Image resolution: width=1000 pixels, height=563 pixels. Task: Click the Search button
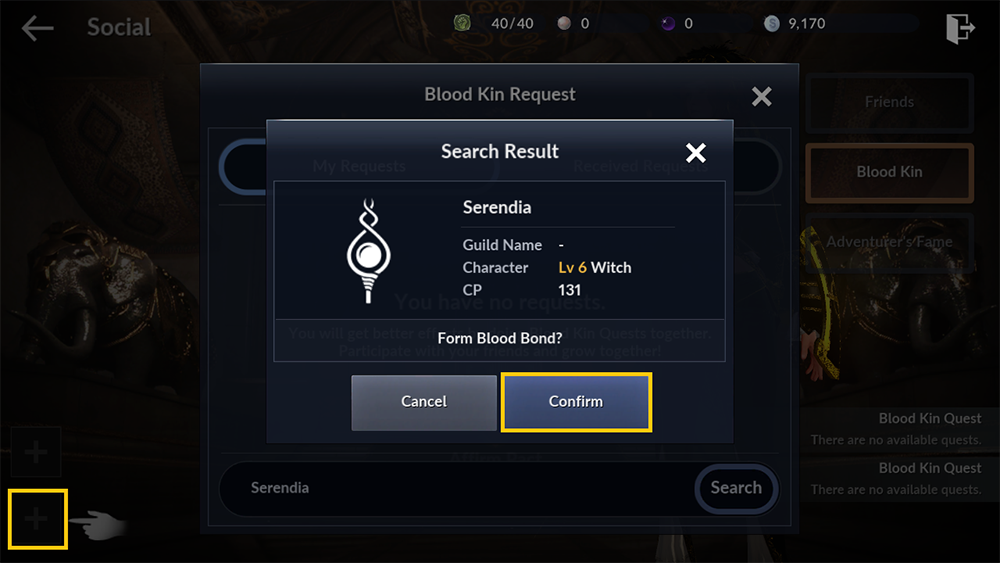click(736, 488)
